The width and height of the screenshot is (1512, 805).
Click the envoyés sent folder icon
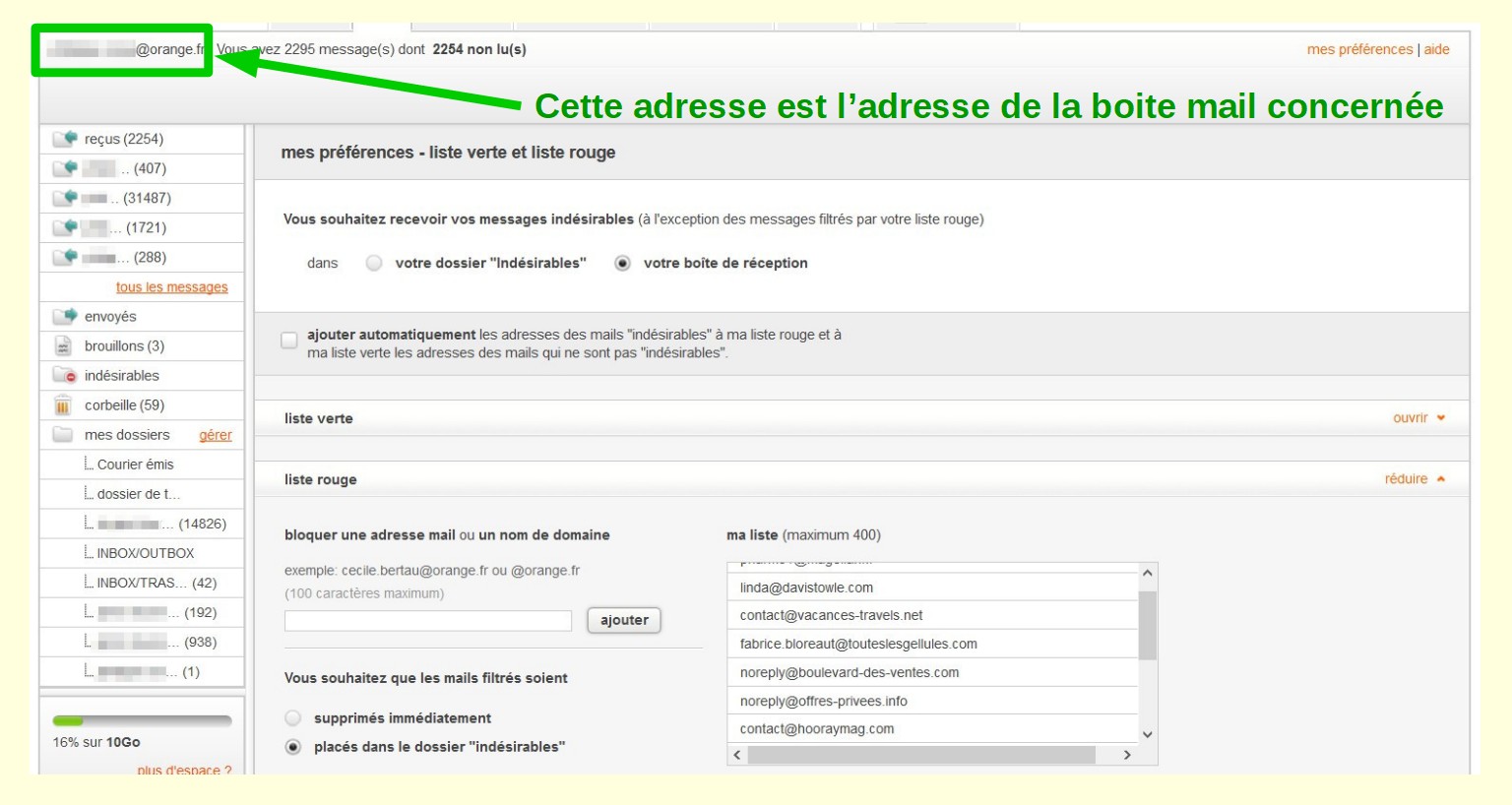65,316
